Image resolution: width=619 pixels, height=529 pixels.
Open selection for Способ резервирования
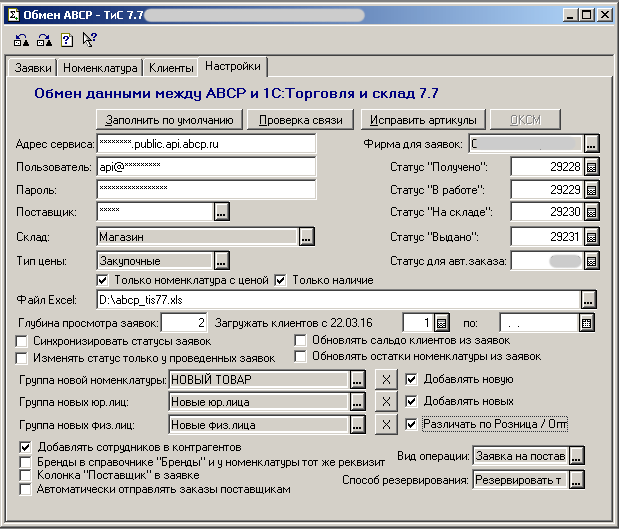tap(576, 480)
